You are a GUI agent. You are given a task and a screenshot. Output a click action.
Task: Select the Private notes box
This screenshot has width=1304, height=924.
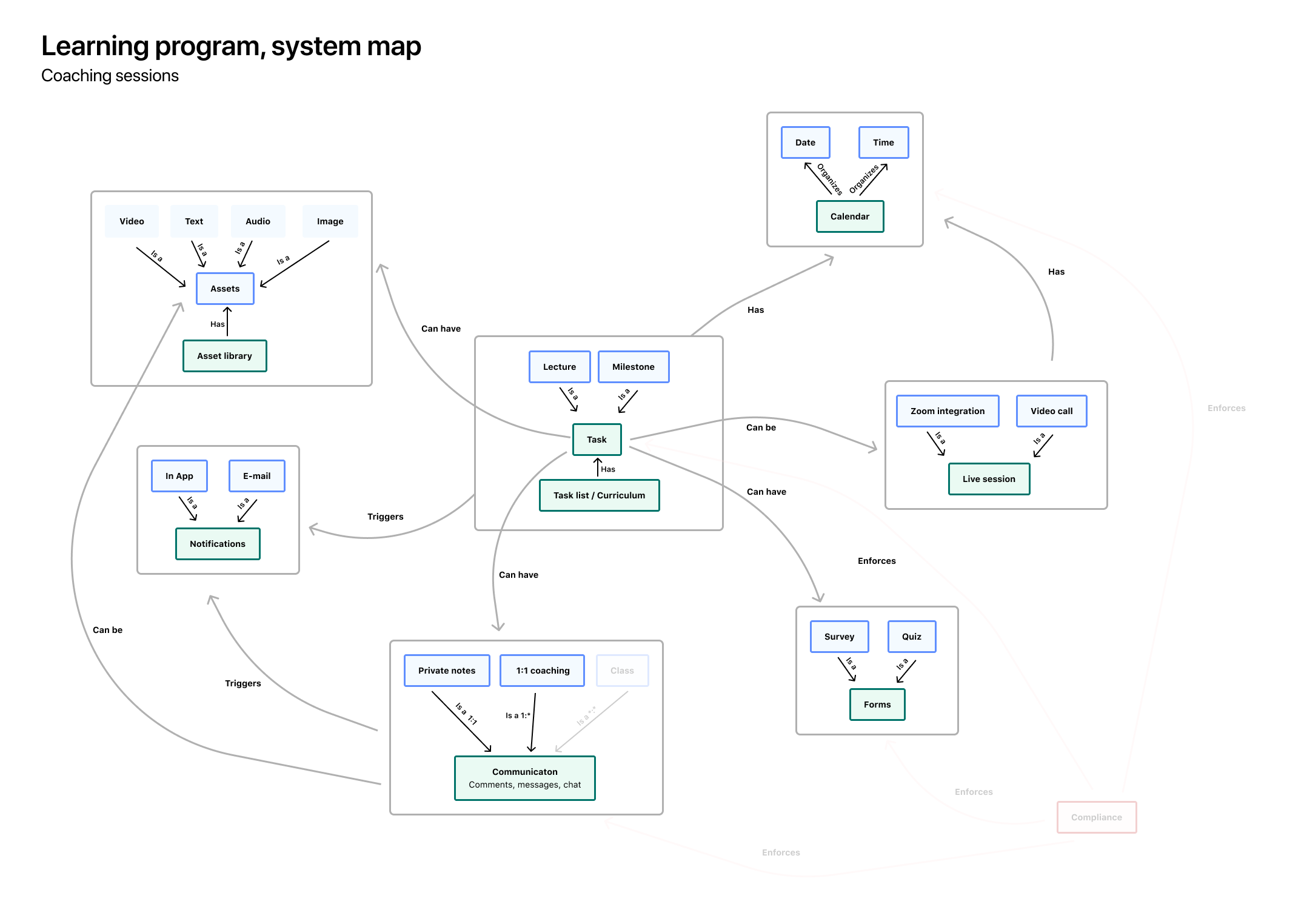pos(447,671)
